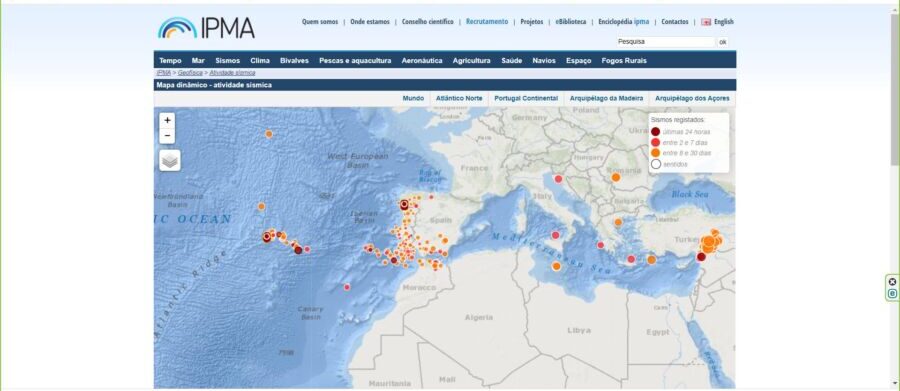Open the Tempo menu
This screenshot has width=900, height=391.
pyautogui.click(x=170, y=60)
